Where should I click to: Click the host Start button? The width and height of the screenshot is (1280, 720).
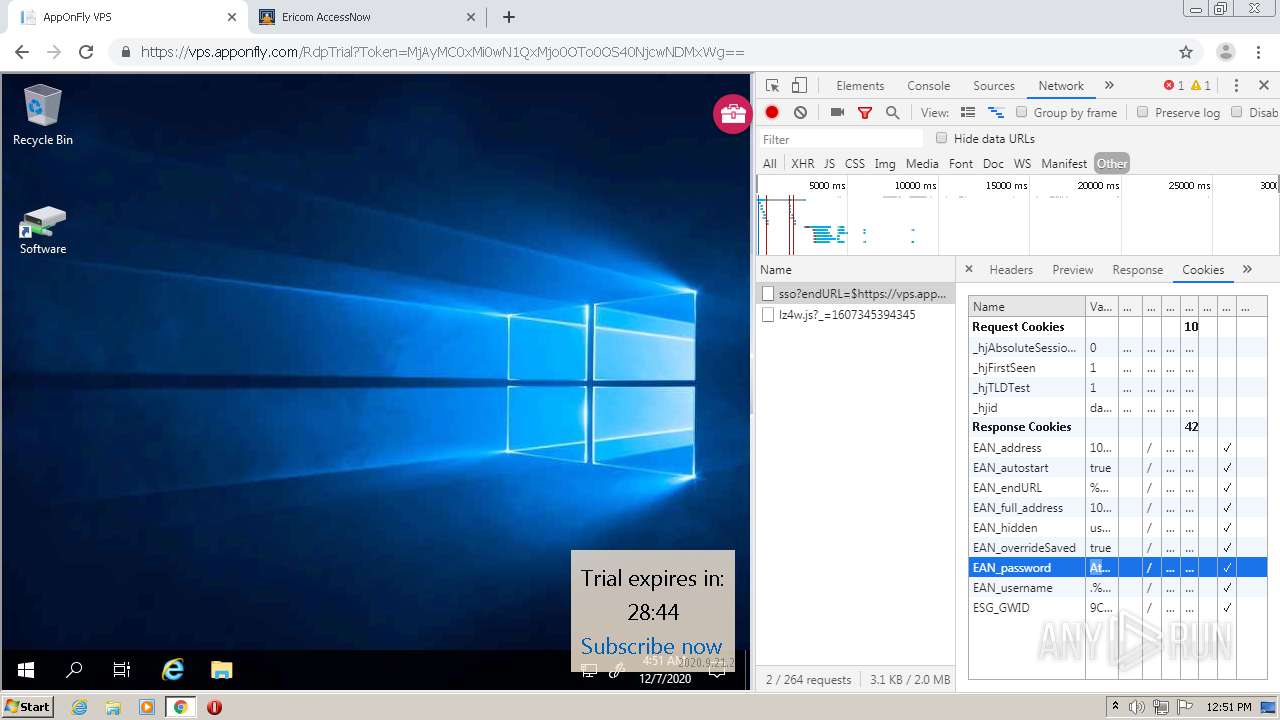(x=27, y=707)
